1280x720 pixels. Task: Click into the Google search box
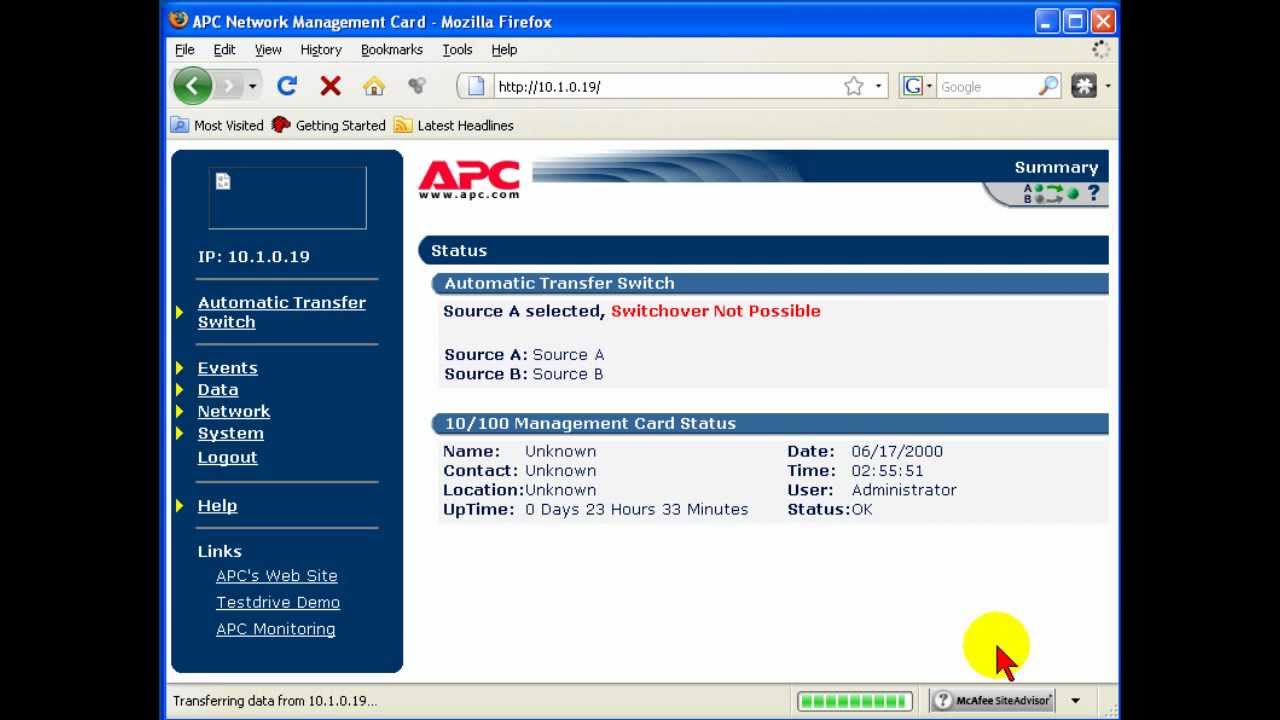986,86
